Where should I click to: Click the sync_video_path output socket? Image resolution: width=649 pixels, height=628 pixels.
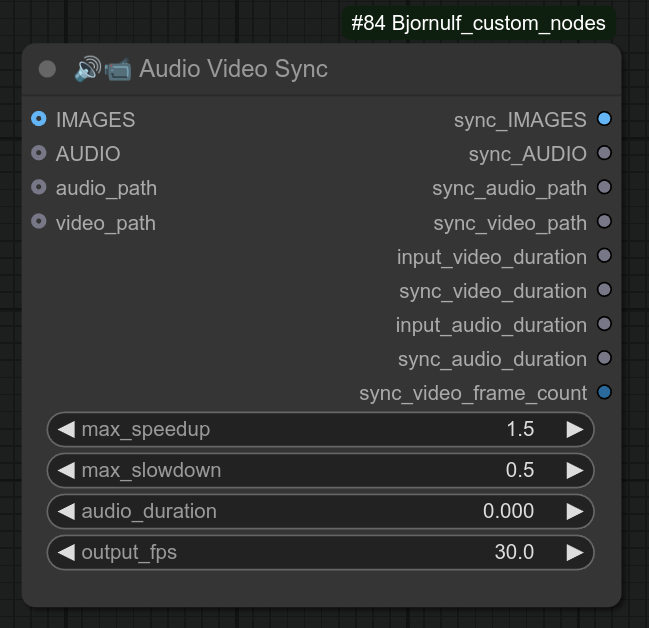[604, 221]
